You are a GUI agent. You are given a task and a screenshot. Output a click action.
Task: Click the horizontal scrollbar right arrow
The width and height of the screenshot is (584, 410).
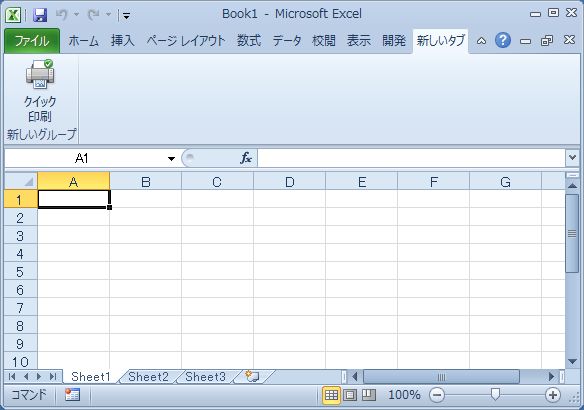pyautogui.click(x=551, y=376)
